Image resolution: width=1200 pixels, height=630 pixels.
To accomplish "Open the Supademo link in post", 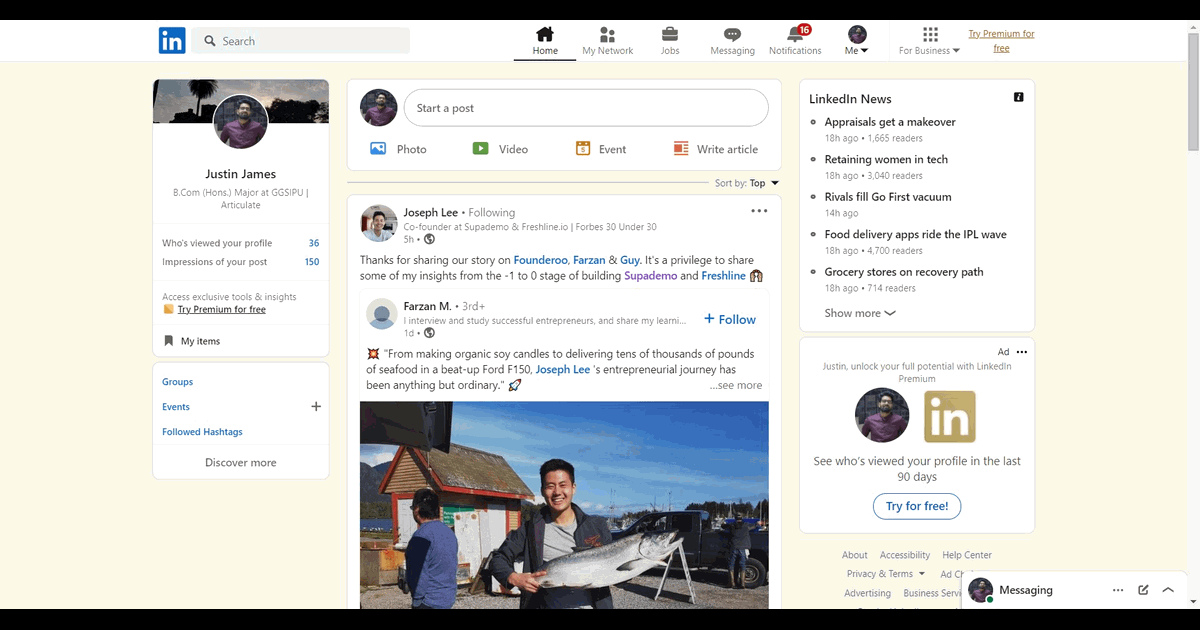I will pyautogui.click(x=651, y=276).
